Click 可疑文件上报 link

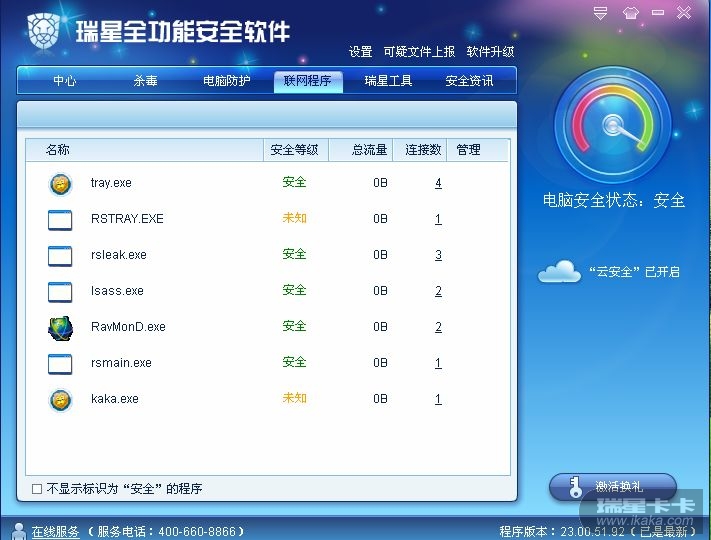pyautogui.click(x=419, y=52)
